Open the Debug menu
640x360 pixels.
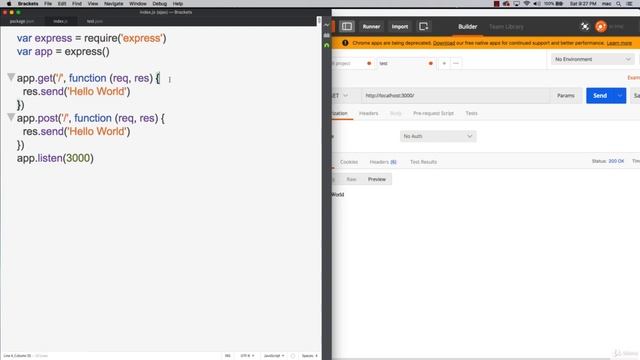pyautogui.click(x=160, y=4)
